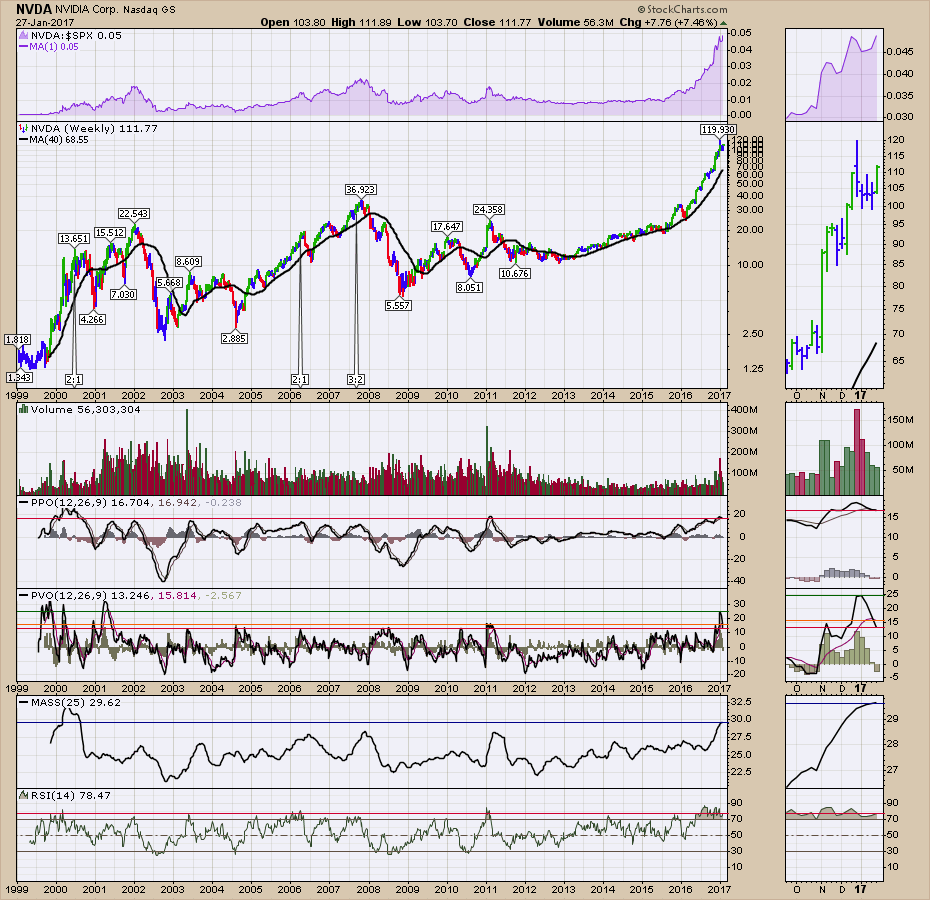
Task: Select the NVDA ticker symbol in the title
Action: click(x=34, y=9)
